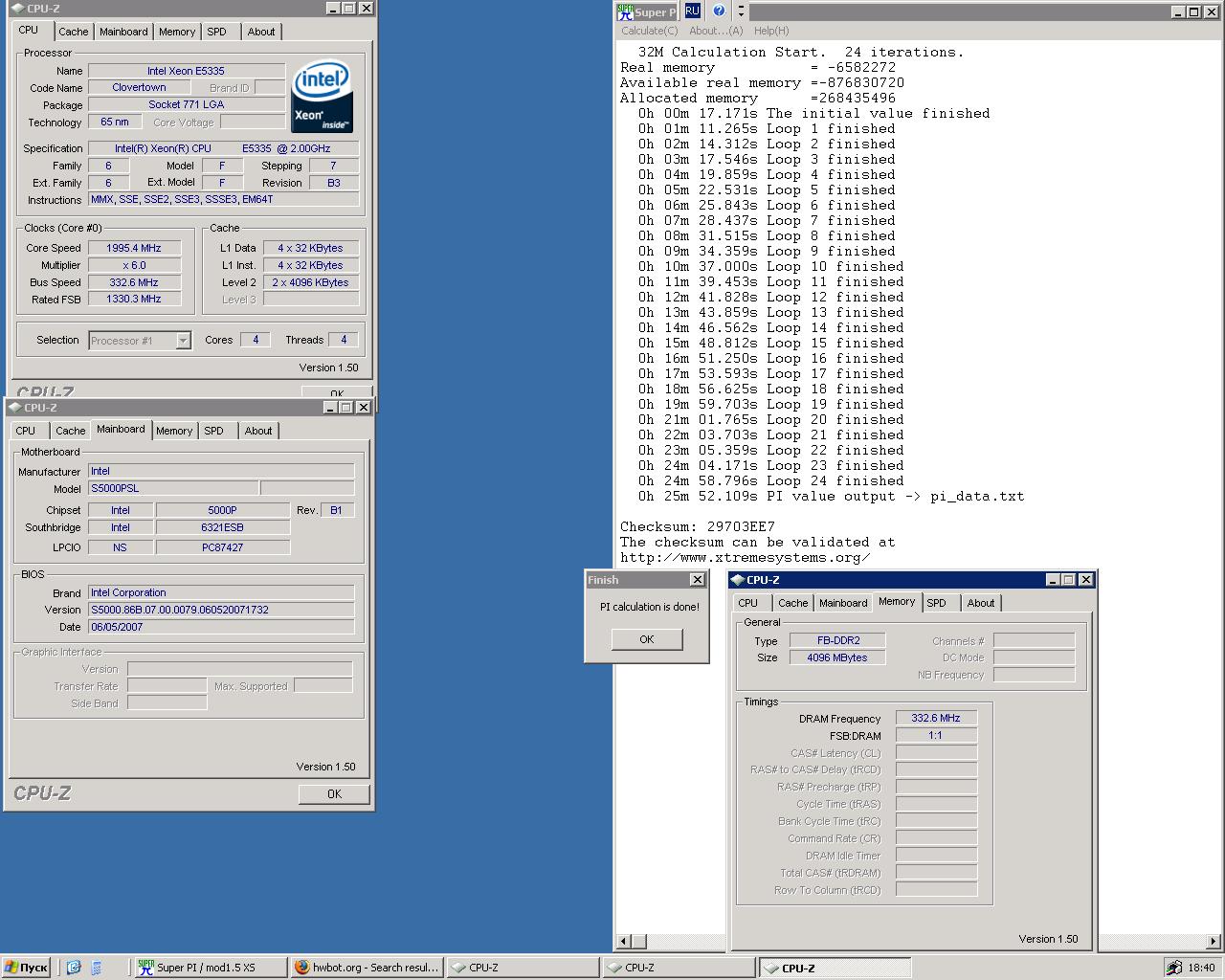Click the active bold CPU-Z taskbar button
Viewport: 1225px width, 980px height.
pos(835,968)
